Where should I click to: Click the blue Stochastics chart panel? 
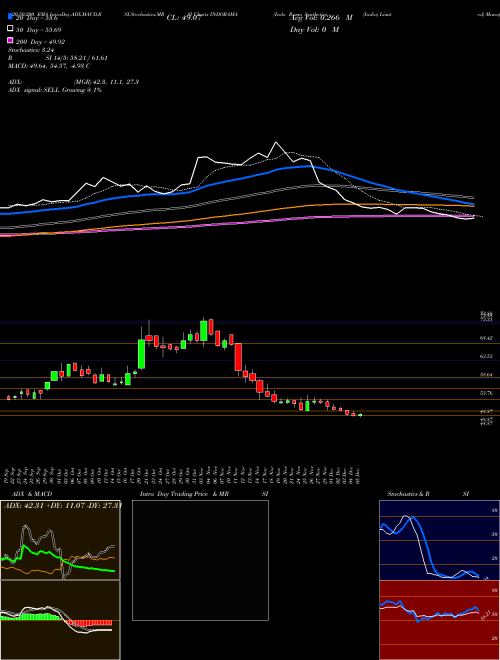pyautogui.click(x=439, y=540)
